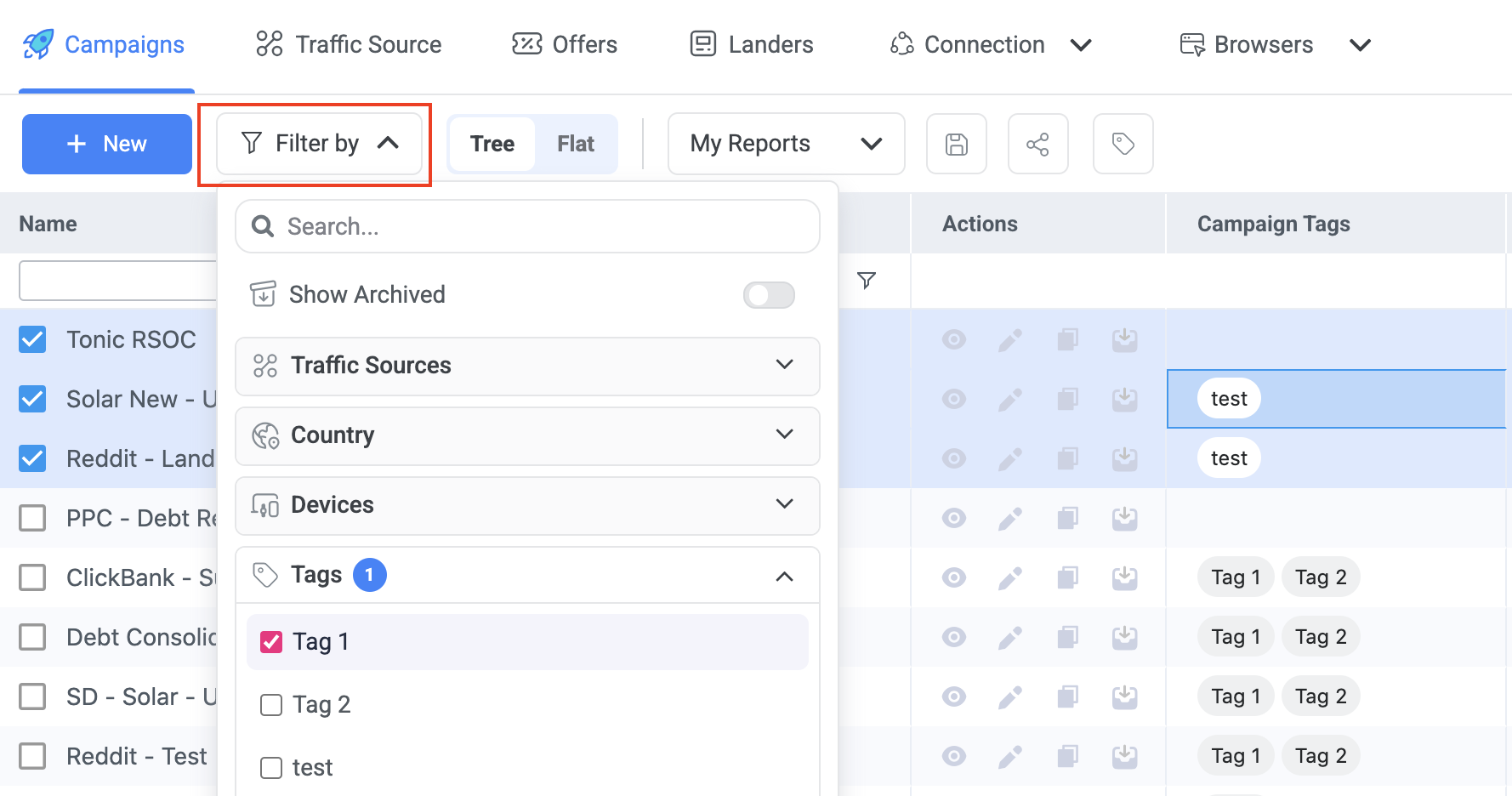Click the save report disk icon

click(956, 144)
